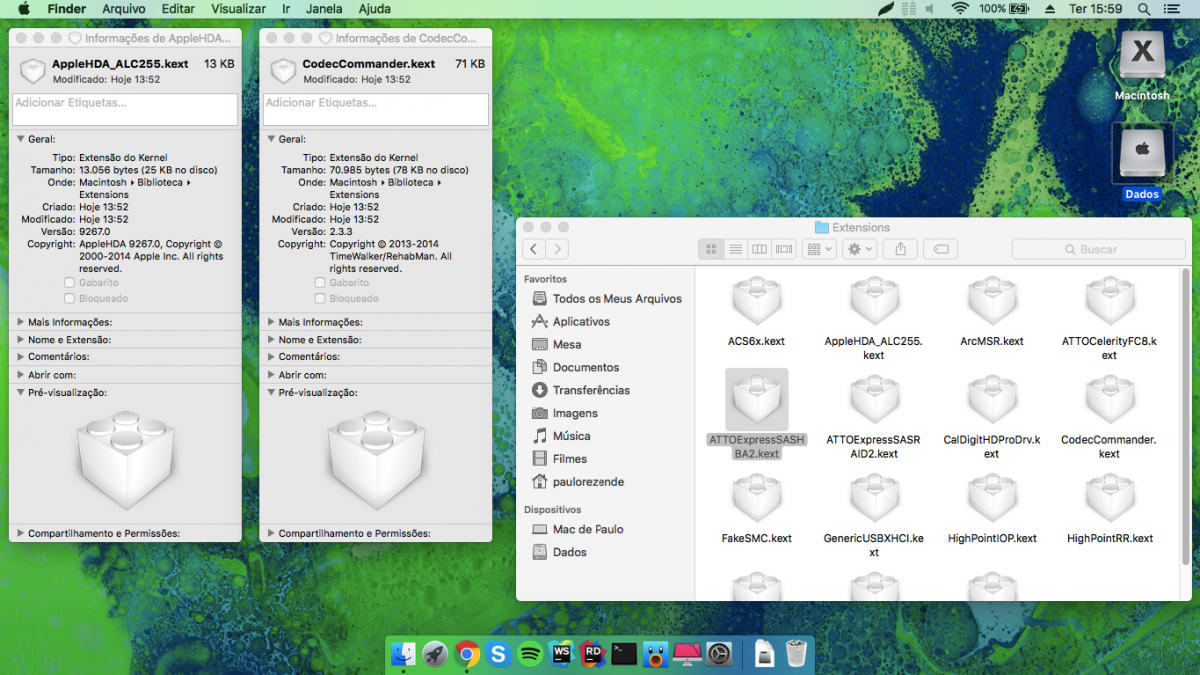Open the Ajuda menu

[374, 9]
